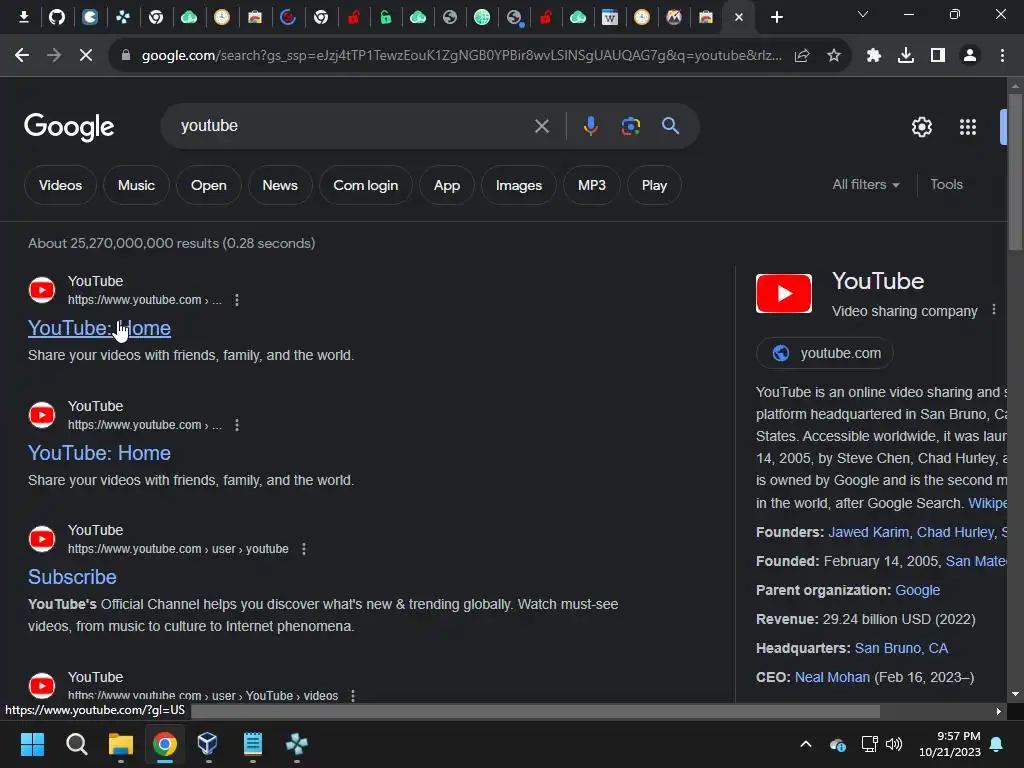The image size is (1024, 768).
Task: Select the App filter chip
Action: point(447,185)
